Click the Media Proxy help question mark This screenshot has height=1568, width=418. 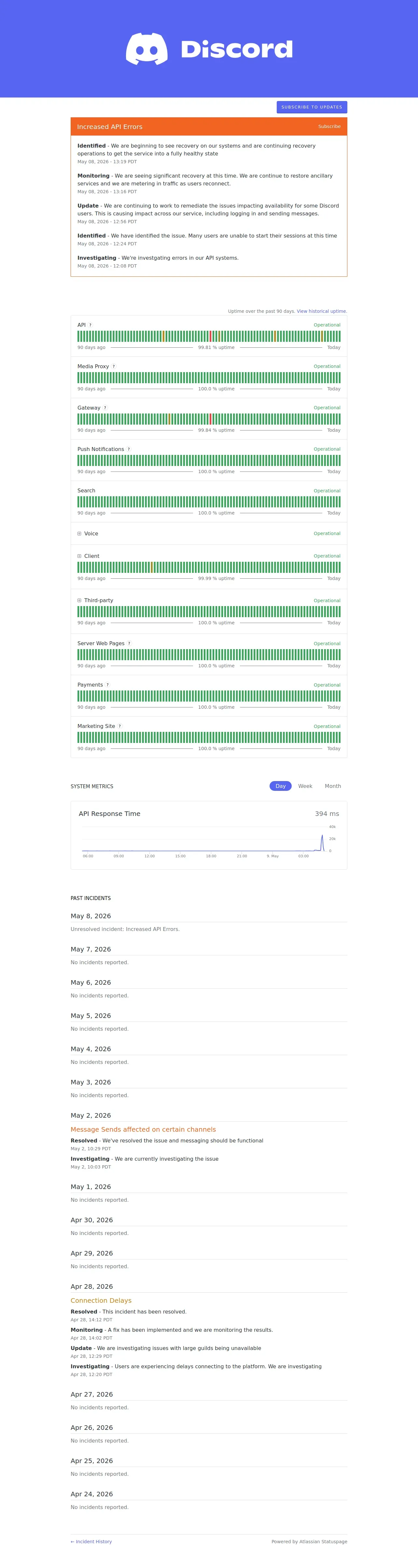coord(114,367)
